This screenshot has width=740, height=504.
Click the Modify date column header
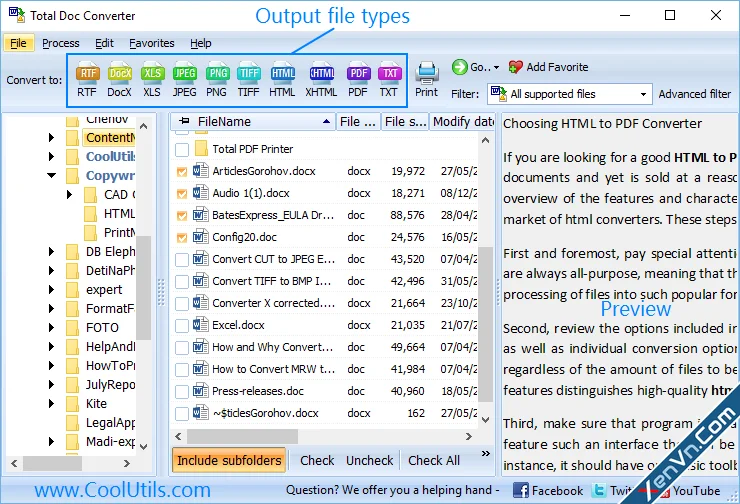[462, 121]
